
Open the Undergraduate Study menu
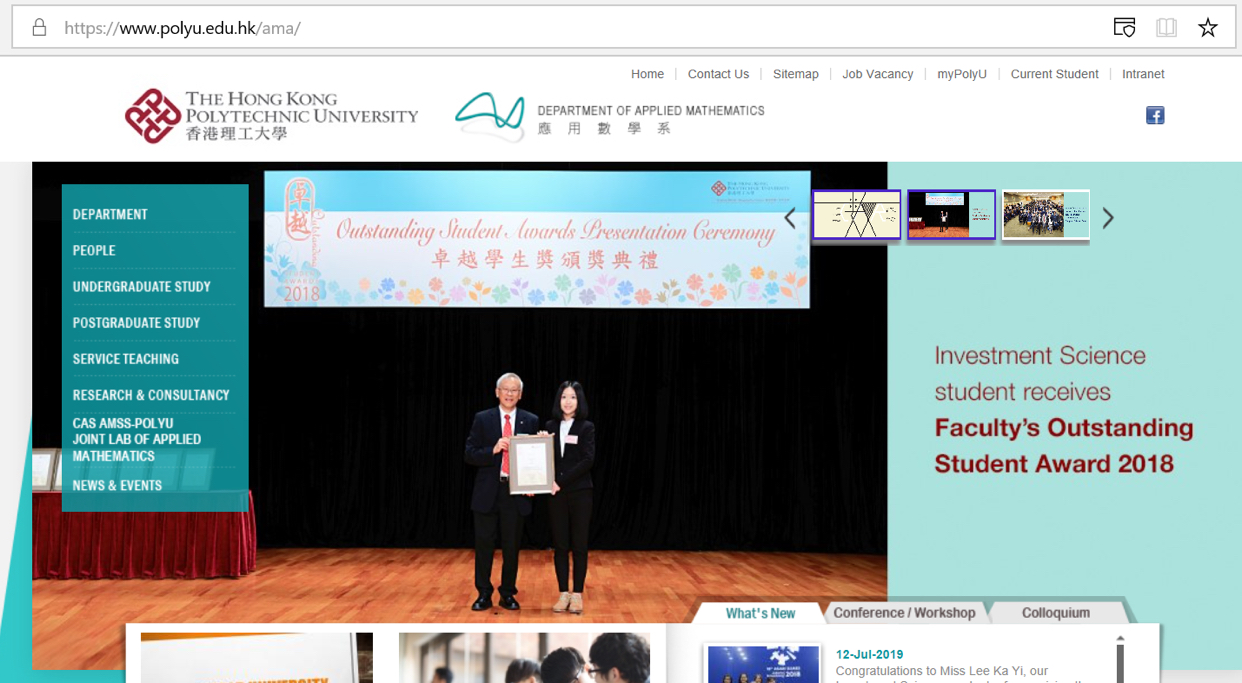point(141,287)
